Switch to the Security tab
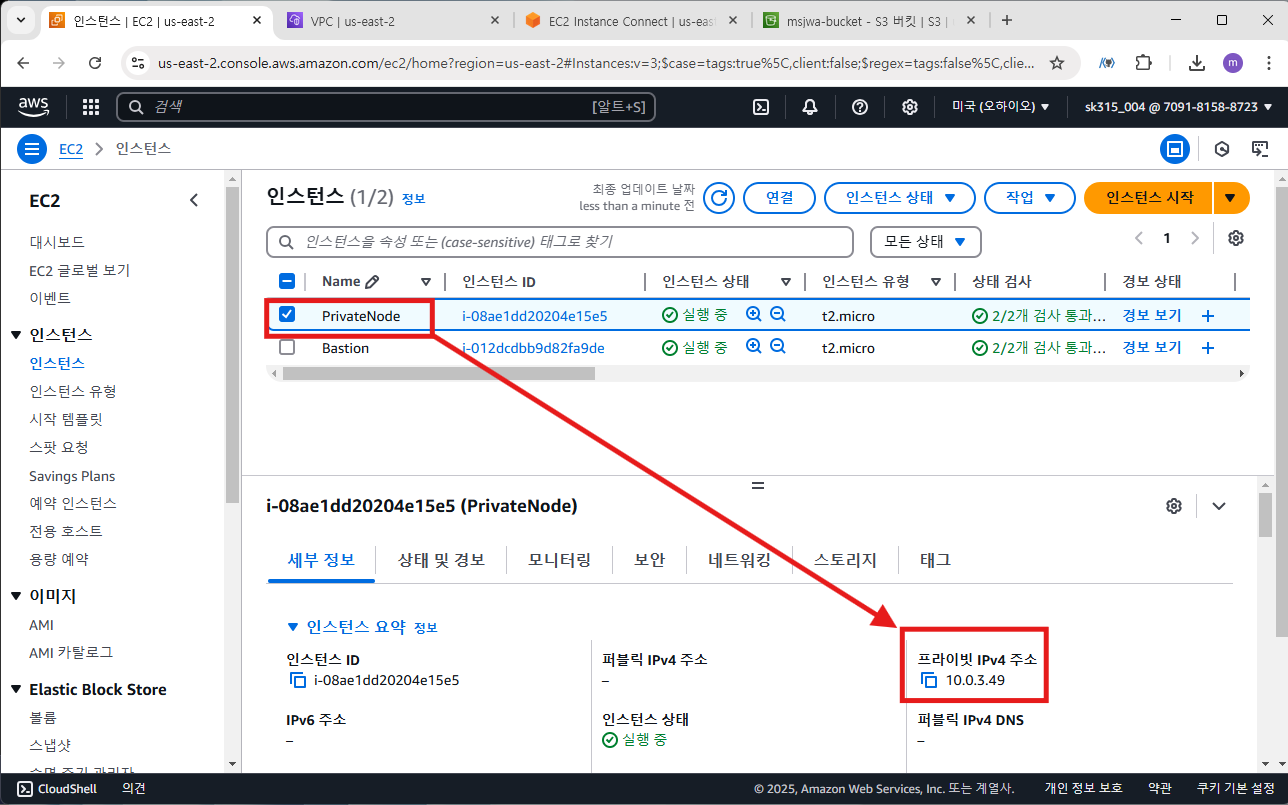1288x805 pixels. pyautogui.click(x=649, y=560)
